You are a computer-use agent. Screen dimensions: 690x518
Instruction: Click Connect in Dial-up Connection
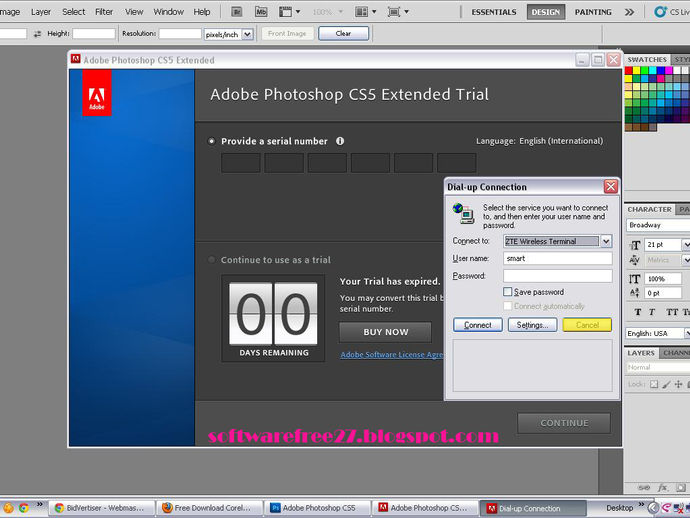(x=477, y=325)
